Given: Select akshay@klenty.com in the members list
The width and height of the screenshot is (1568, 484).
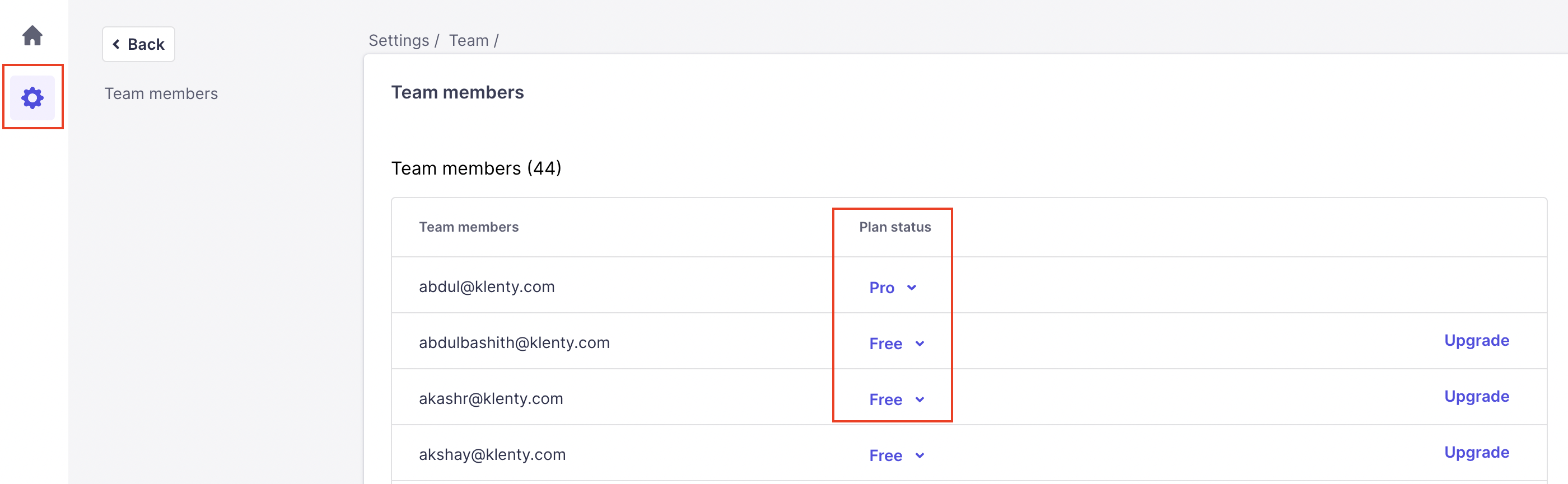Looking at the screenshot, I should click(492, 455).
